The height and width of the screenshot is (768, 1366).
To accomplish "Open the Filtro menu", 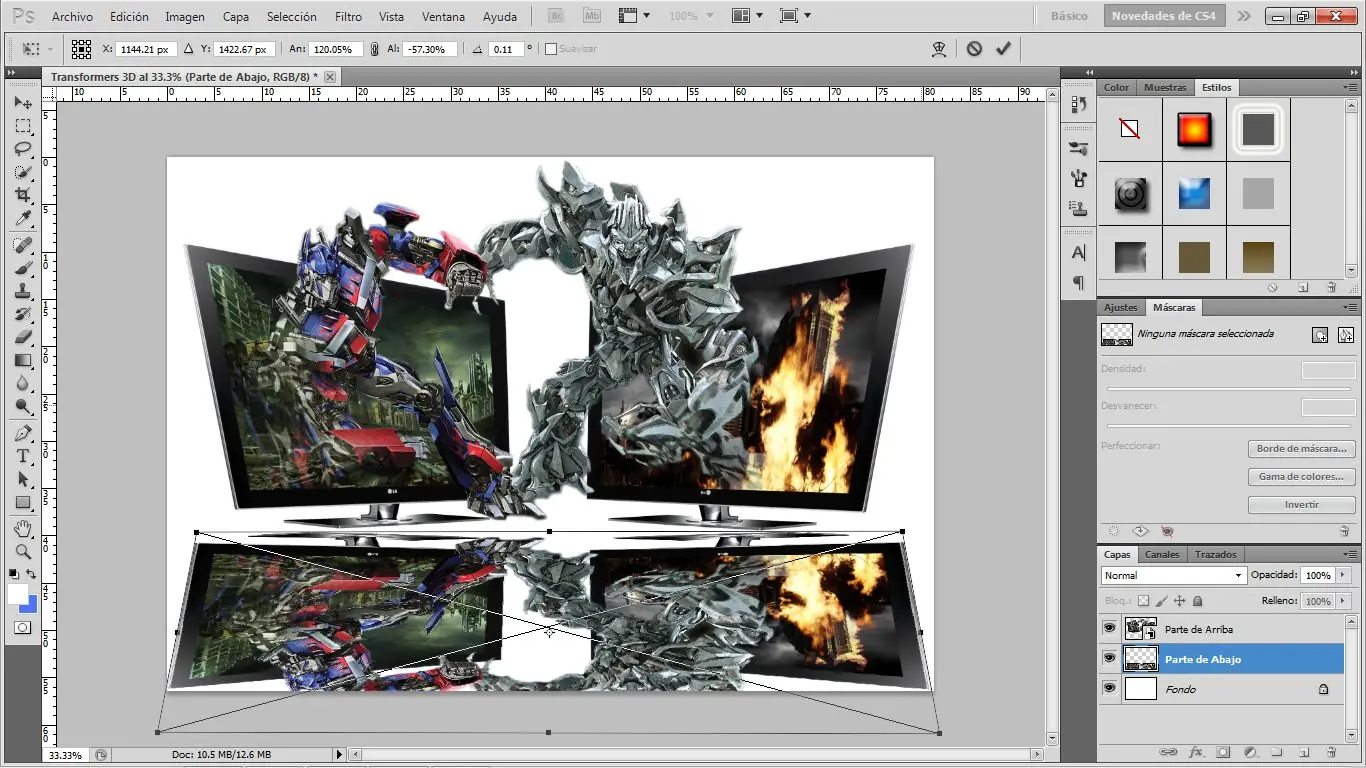I will pyautogui.click(x=349, y=17).
